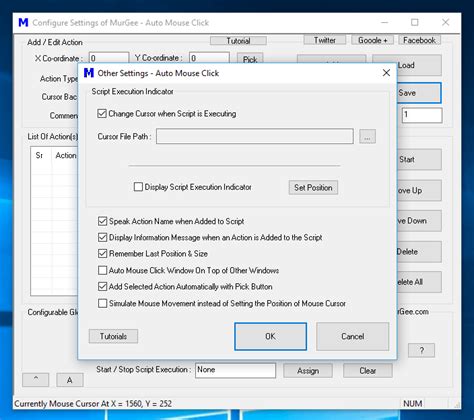Viewport: 474px width, 420px height.
Task: Click the Clear hotkey button
Action: pos(368,371)
